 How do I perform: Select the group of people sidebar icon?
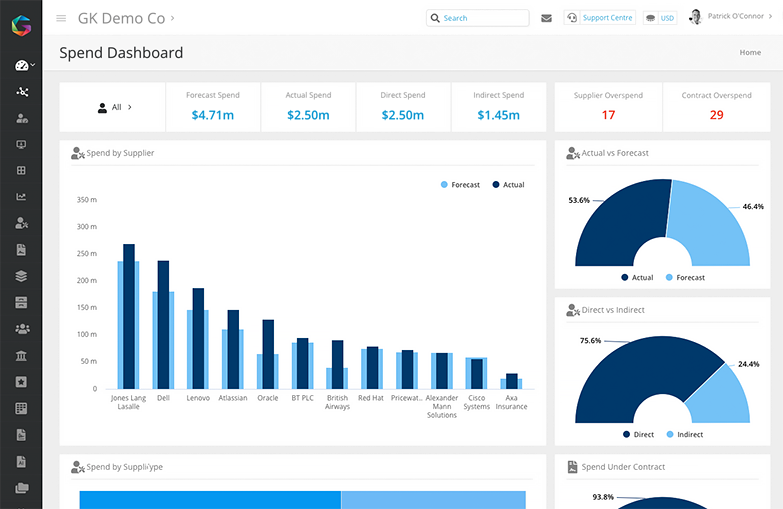[22, 328]
